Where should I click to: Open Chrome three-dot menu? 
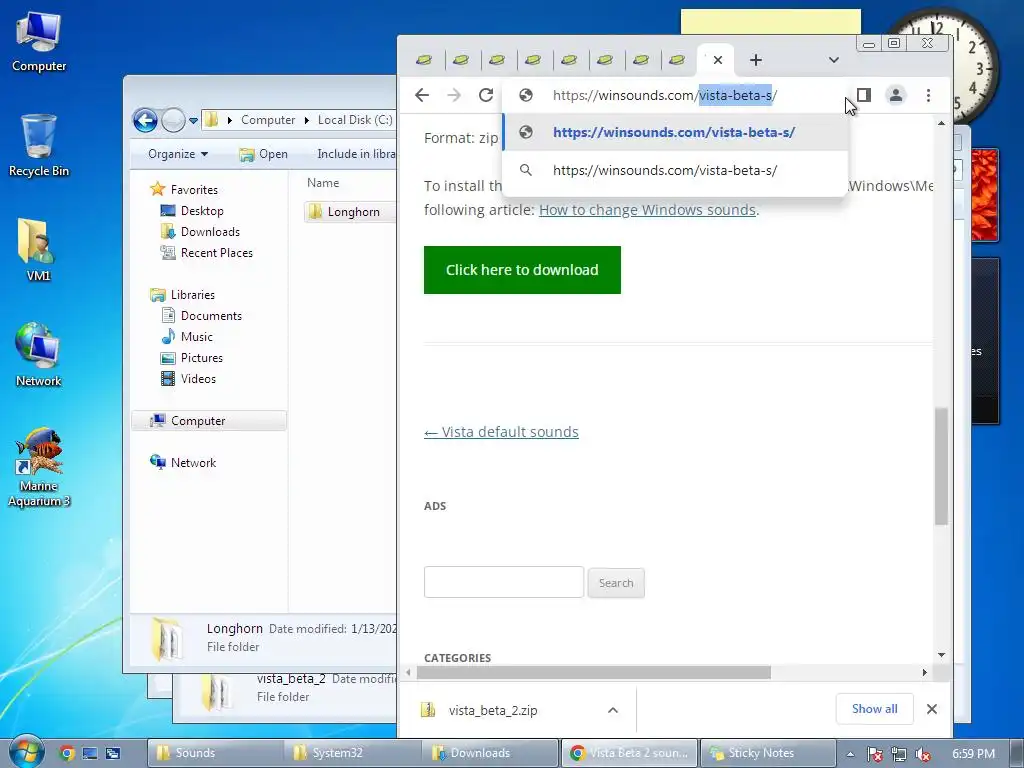pos(928,95)
